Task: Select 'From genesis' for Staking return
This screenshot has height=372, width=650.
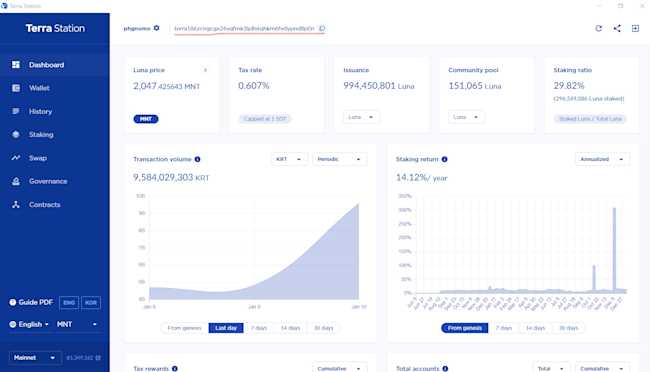Action: pos(465,328)
